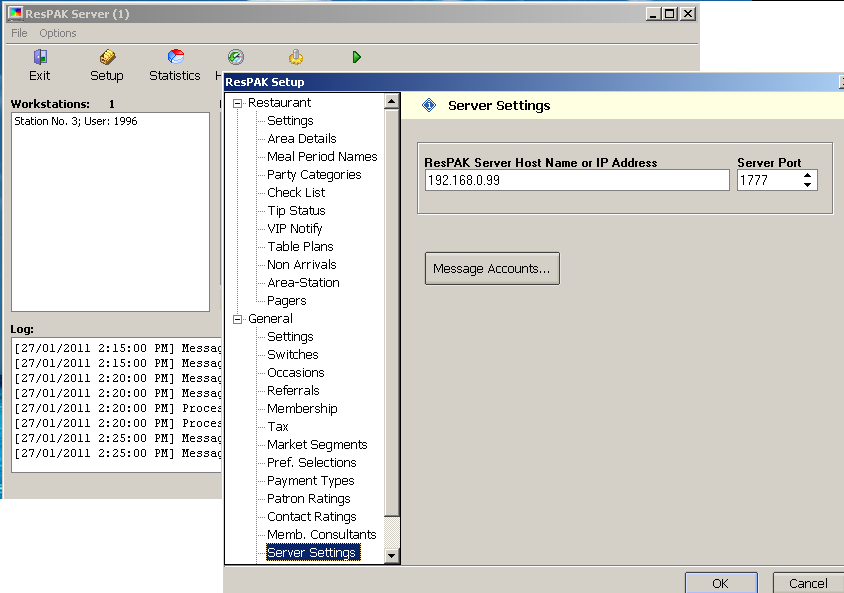Click the tree scrollbar down arrow

[x=392, y=556]
